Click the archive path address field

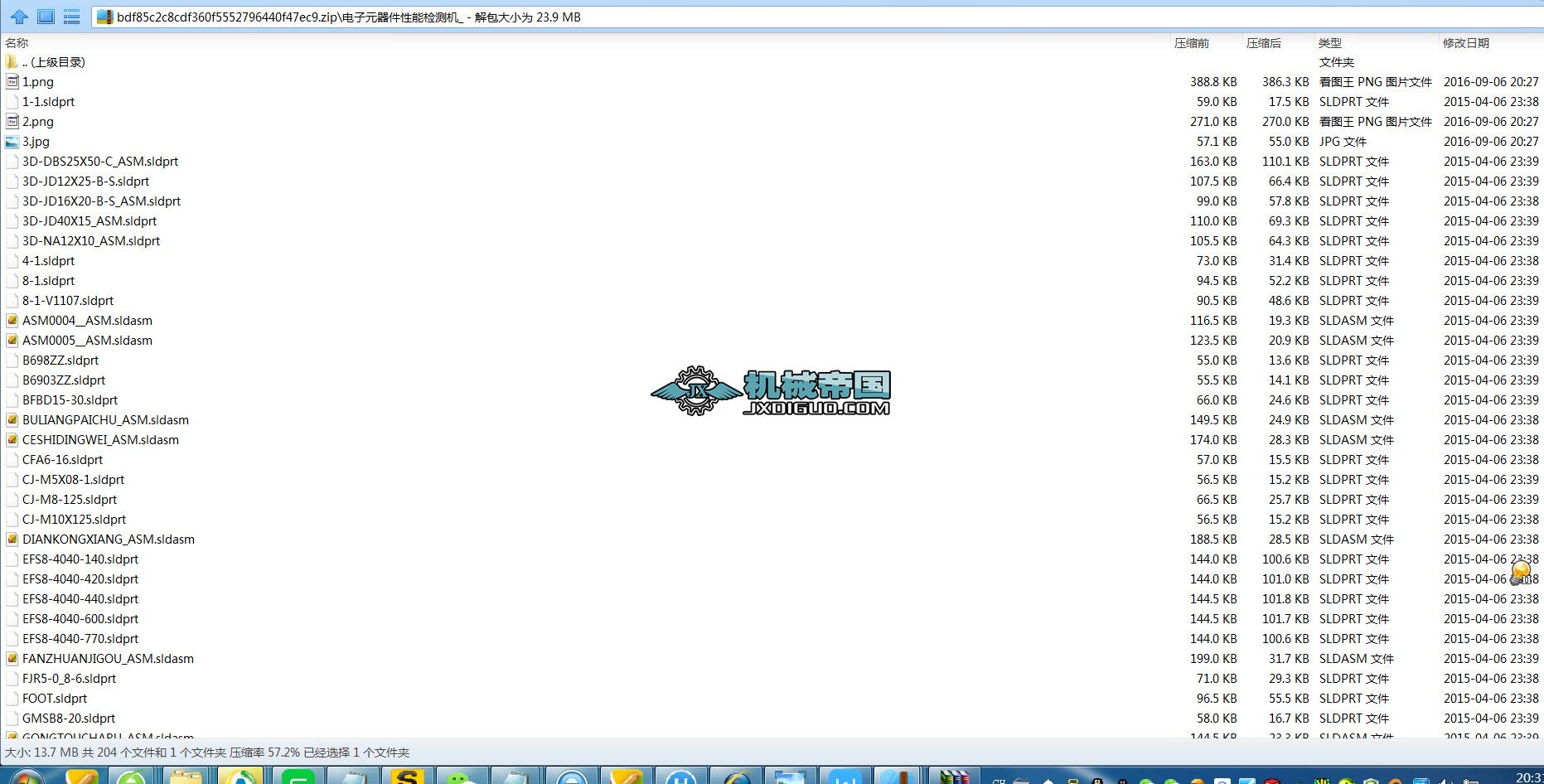click(x=816, y=17)
